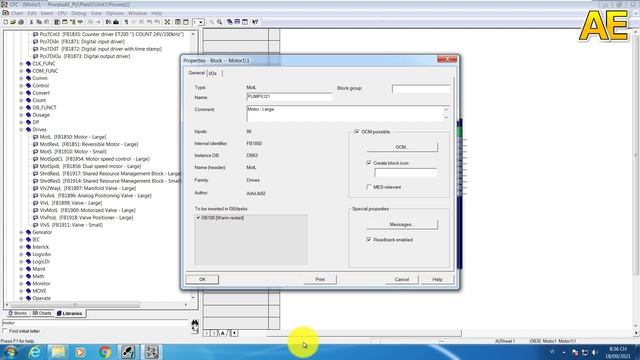The image size is (640, 360).
Task: Open the CFC editor taskbar icon
Action: [152, 352]
